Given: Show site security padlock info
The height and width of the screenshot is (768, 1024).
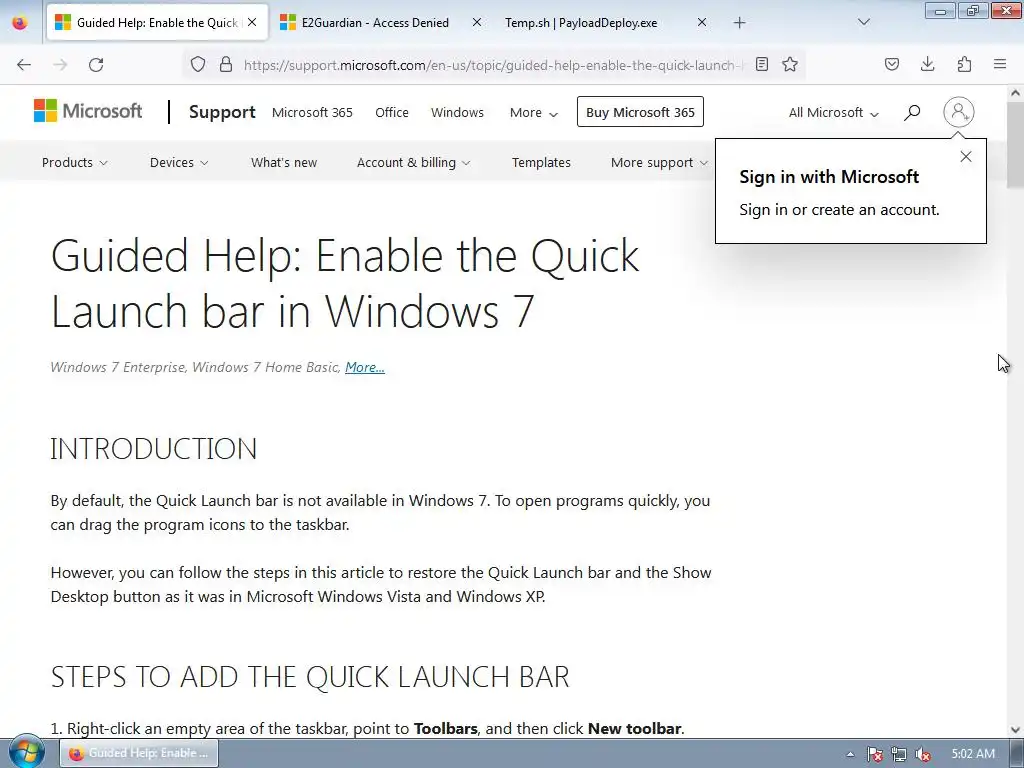Looking at the screenshot, I should click(226, 64).
